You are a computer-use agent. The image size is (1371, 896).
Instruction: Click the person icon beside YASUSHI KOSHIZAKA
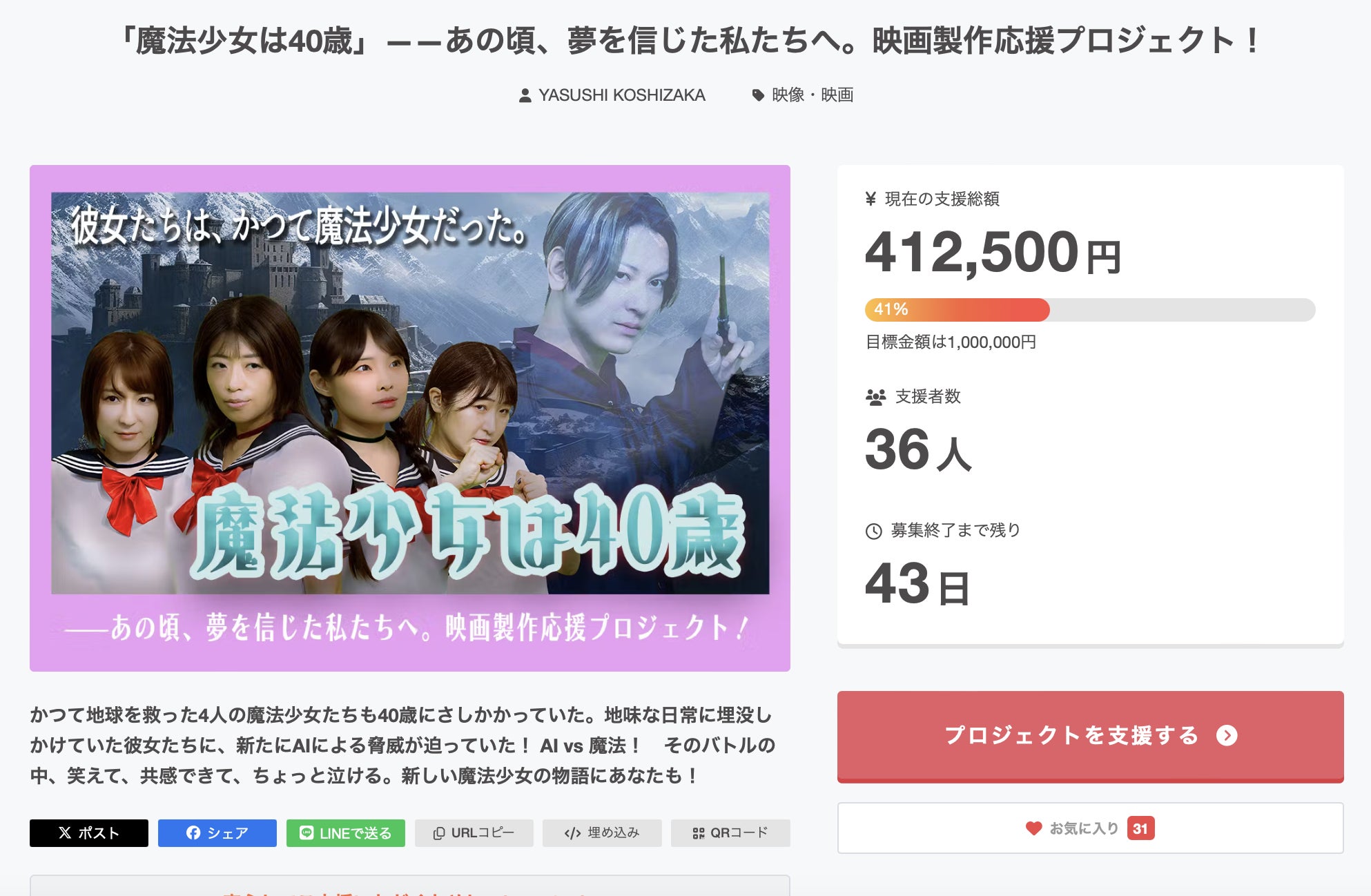525,95
